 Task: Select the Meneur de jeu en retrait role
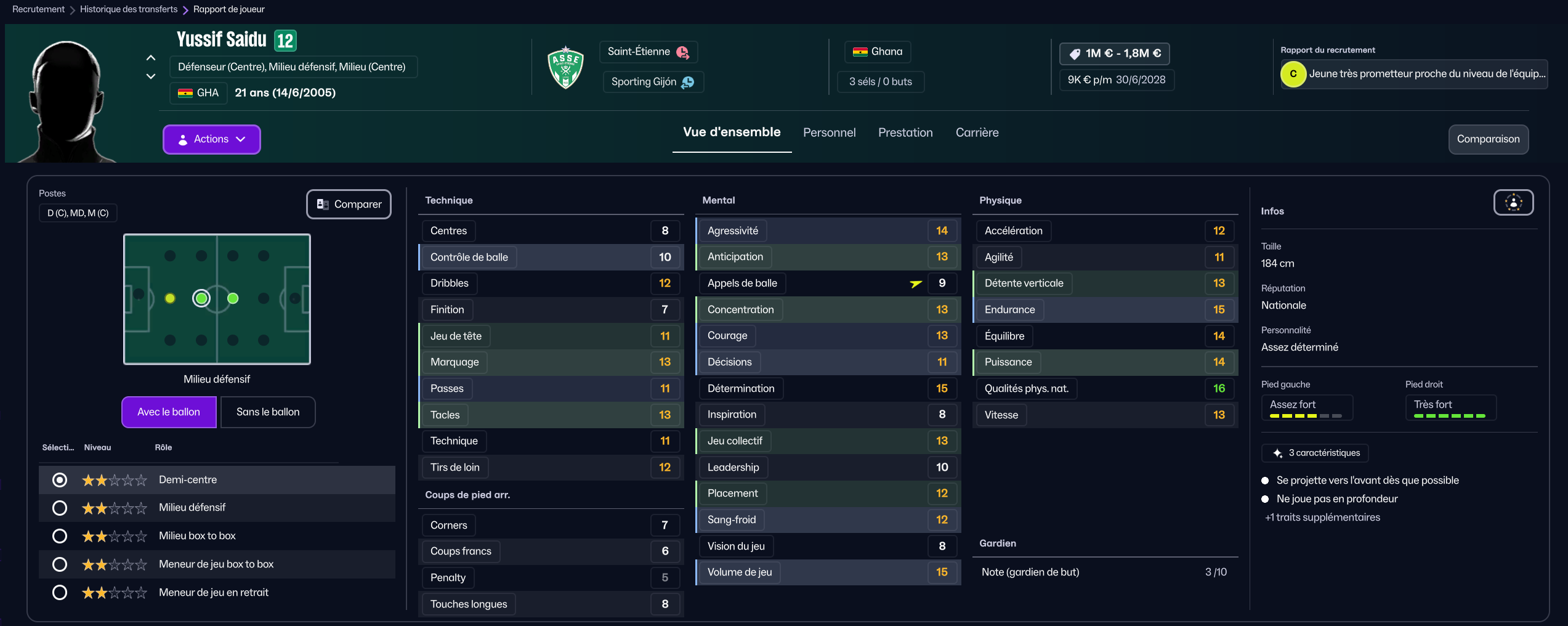[x=60, y=593]
